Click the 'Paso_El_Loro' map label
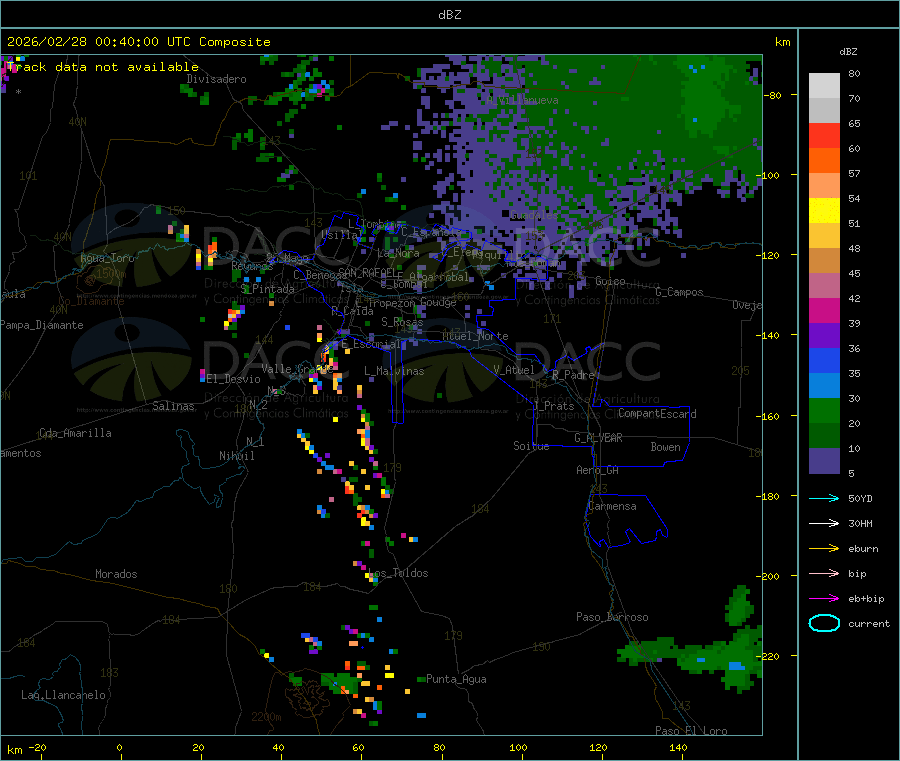The image size is (900, 761). pyautogui.click(x=691, y=731)
